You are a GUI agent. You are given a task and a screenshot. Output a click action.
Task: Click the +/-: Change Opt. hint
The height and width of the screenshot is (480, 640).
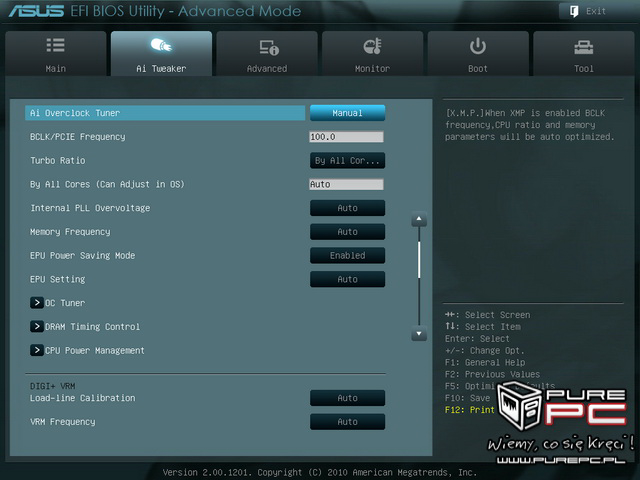pyautogui.click(x=484, y=350)
